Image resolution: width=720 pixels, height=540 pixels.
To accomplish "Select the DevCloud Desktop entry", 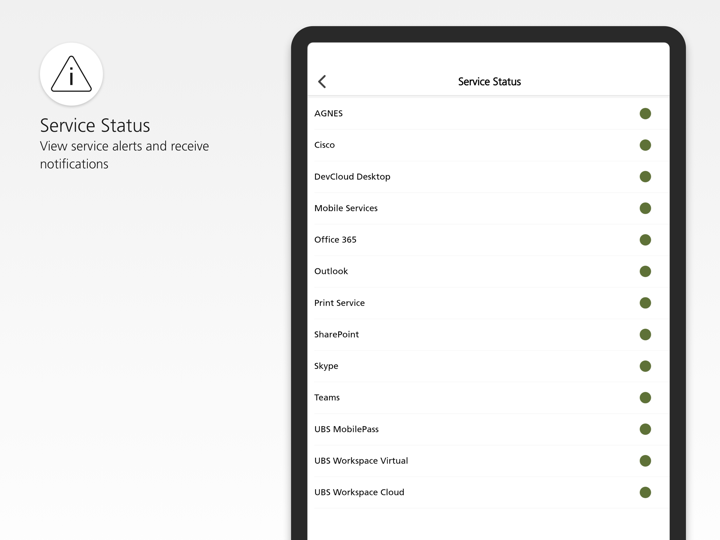I will [x=352, y=177].
